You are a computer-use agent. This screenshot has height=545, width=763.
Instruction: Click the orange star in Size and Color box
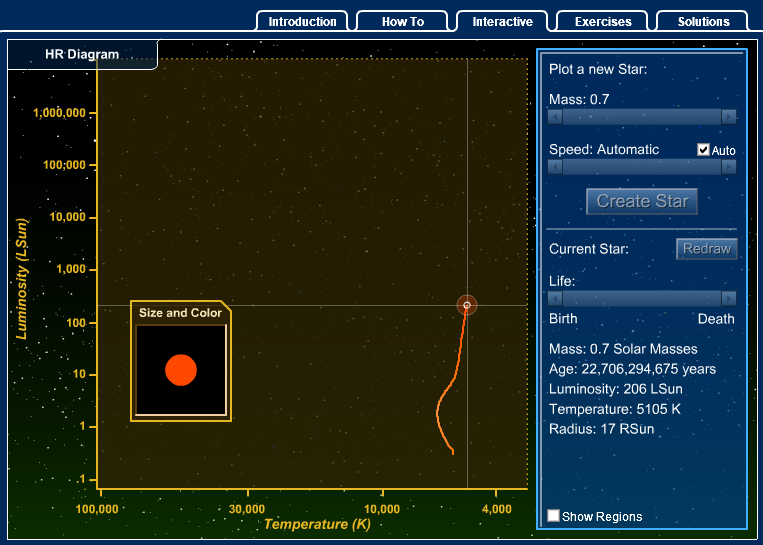[x=181, y=370]
